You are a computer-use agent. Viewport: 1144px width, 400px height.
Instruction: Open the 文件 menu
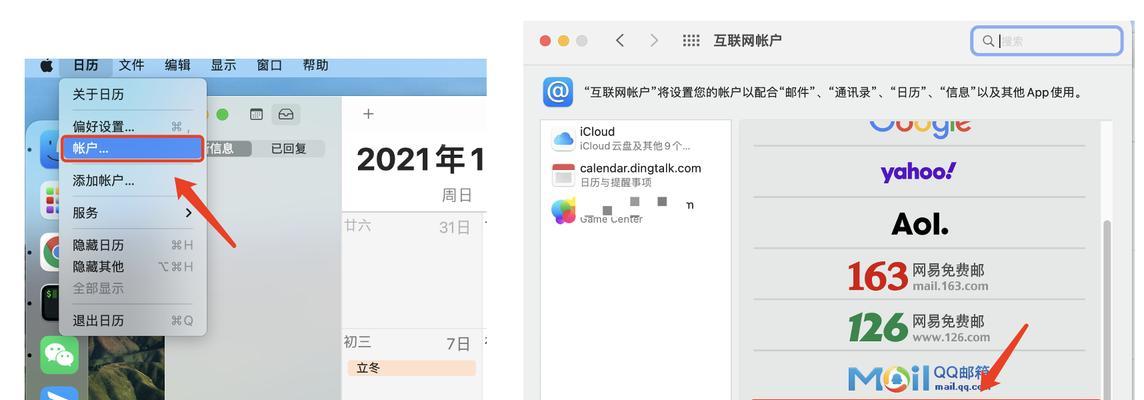131,66
